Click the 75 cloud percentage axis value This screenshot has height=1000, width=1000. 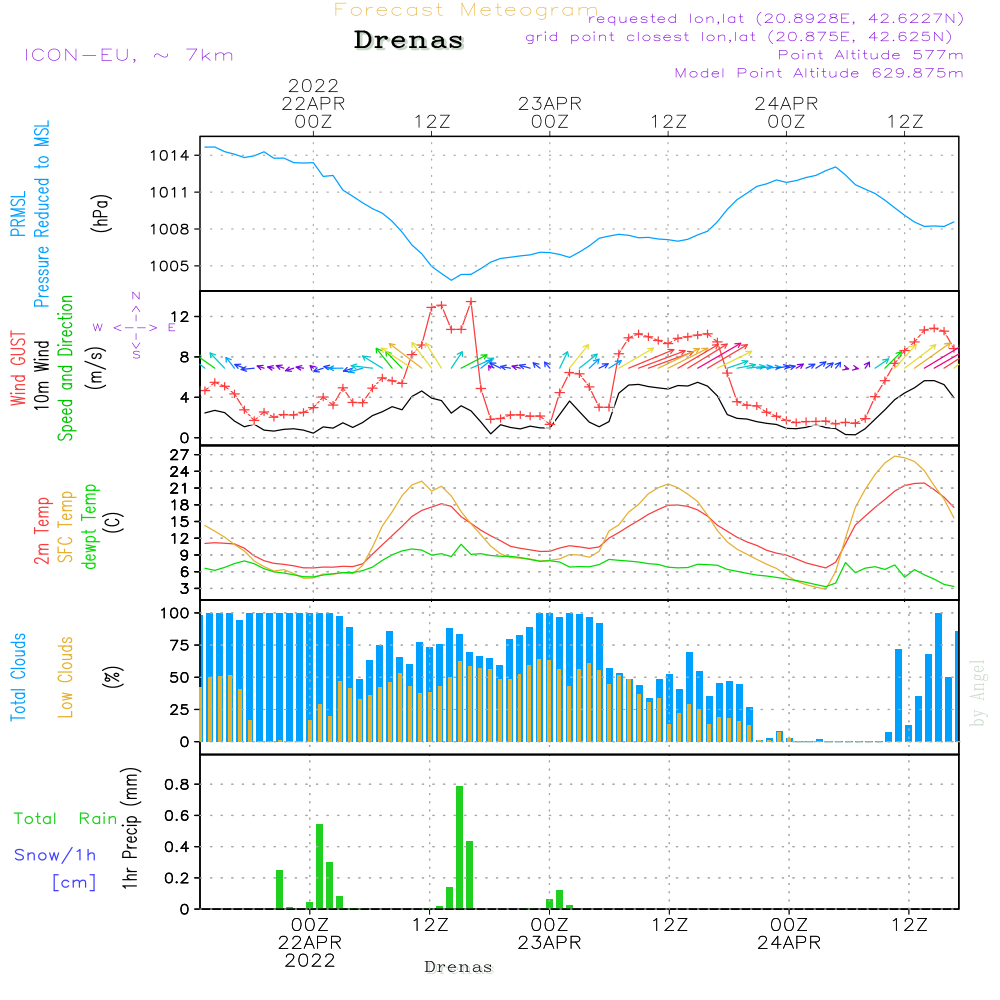(180, 645)
